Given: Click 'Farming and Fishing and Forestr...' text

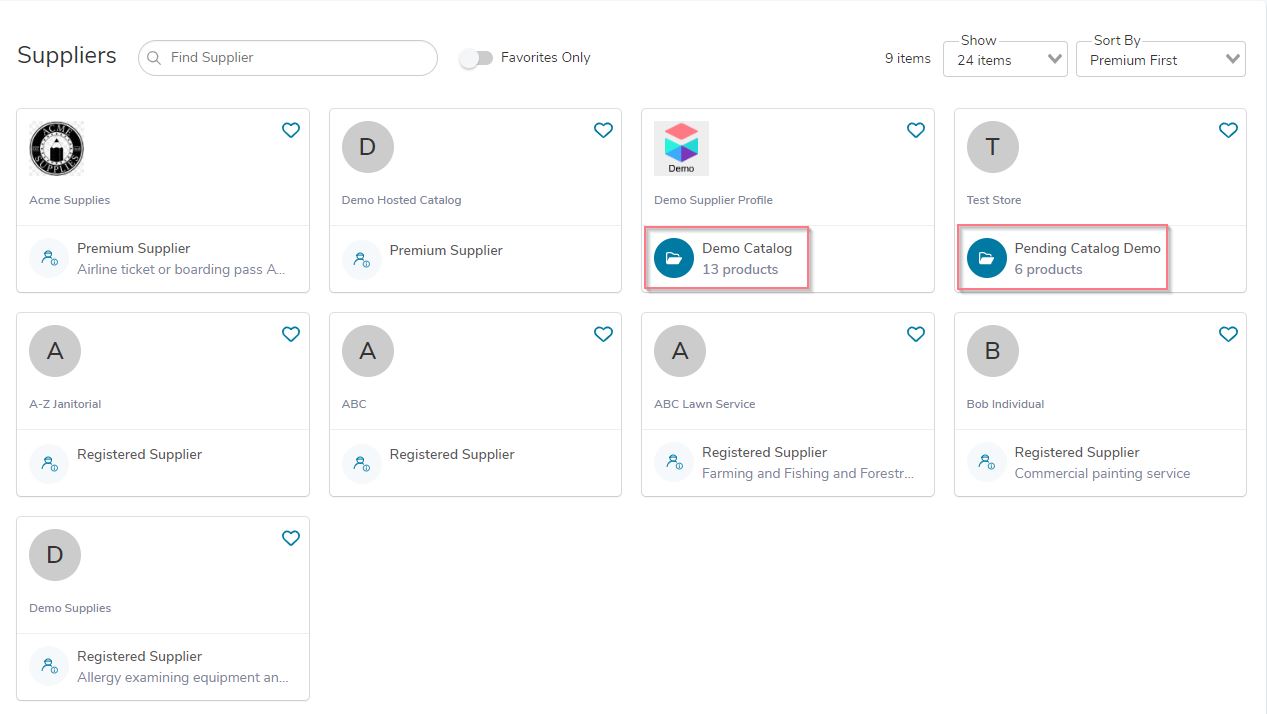Looking at the screenshot, I should coord(808,474).
